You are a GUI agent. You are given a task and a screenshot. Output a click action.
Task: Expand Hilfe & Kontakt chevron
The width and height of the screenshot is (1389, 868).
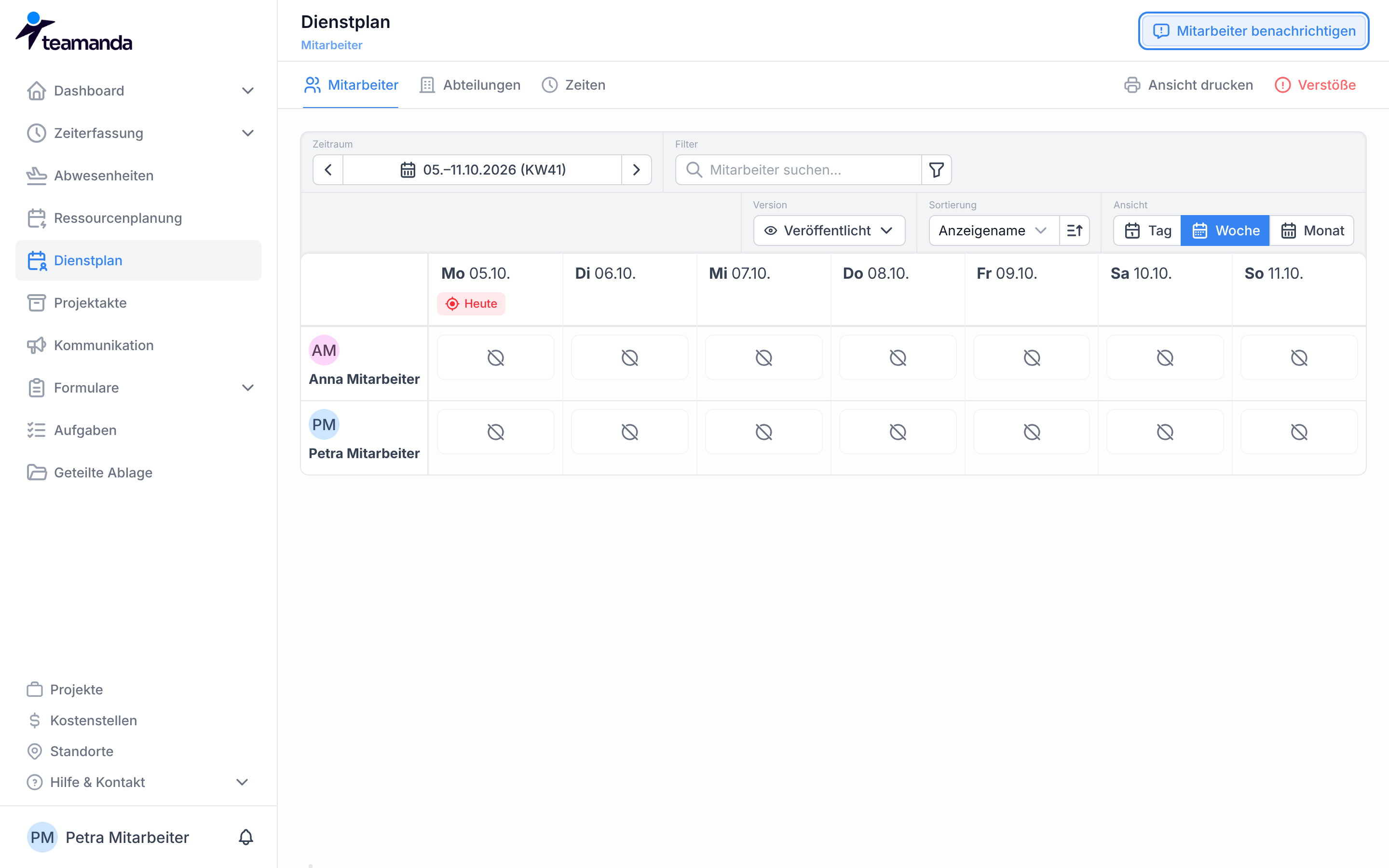[242, 782]
